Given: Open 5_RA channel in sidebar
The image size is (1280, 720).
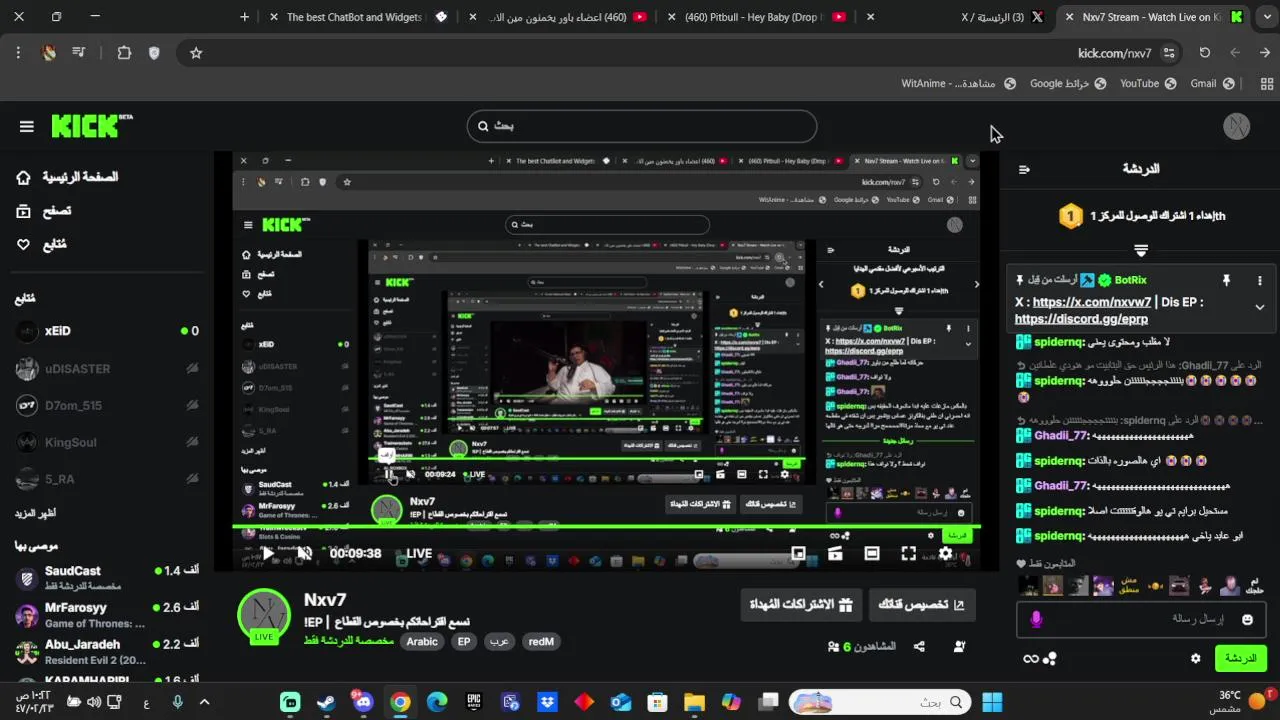Looking at the screenshot, I should click(107, 479).
